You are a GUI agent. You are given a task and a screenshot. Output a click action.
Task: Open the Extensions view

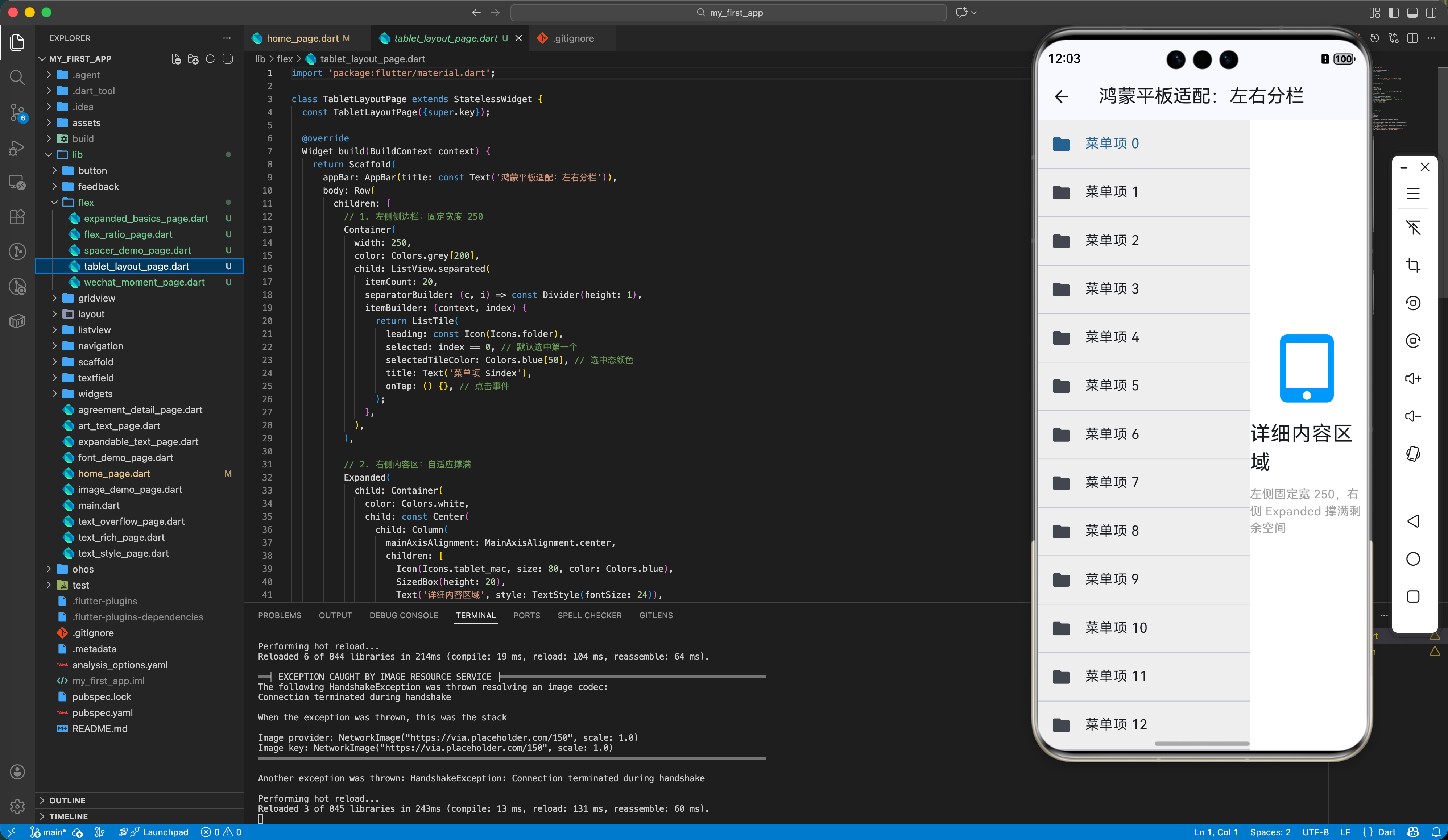17,216
